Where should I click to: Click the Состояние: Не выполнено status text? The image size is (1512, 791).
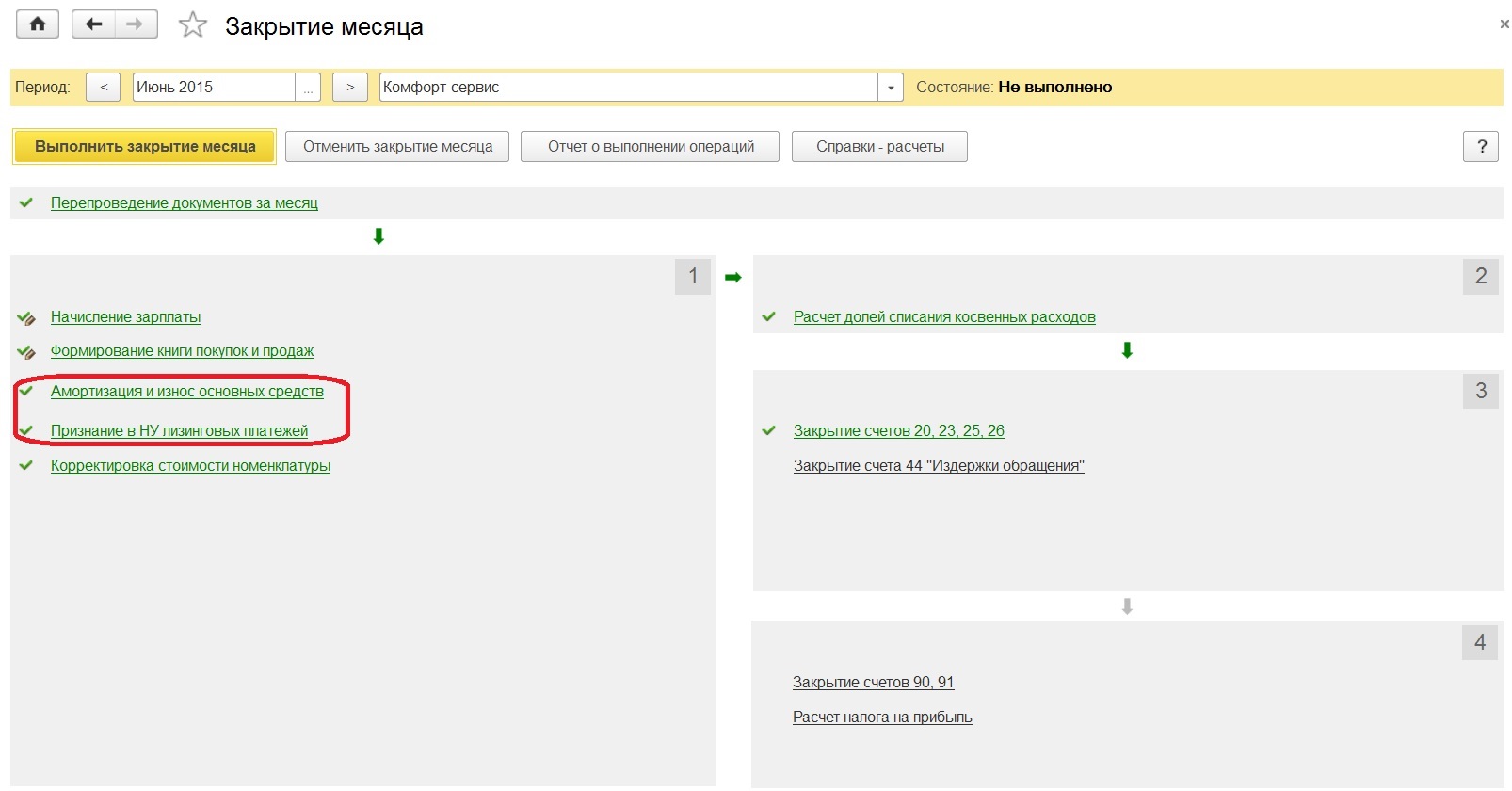1014,88
